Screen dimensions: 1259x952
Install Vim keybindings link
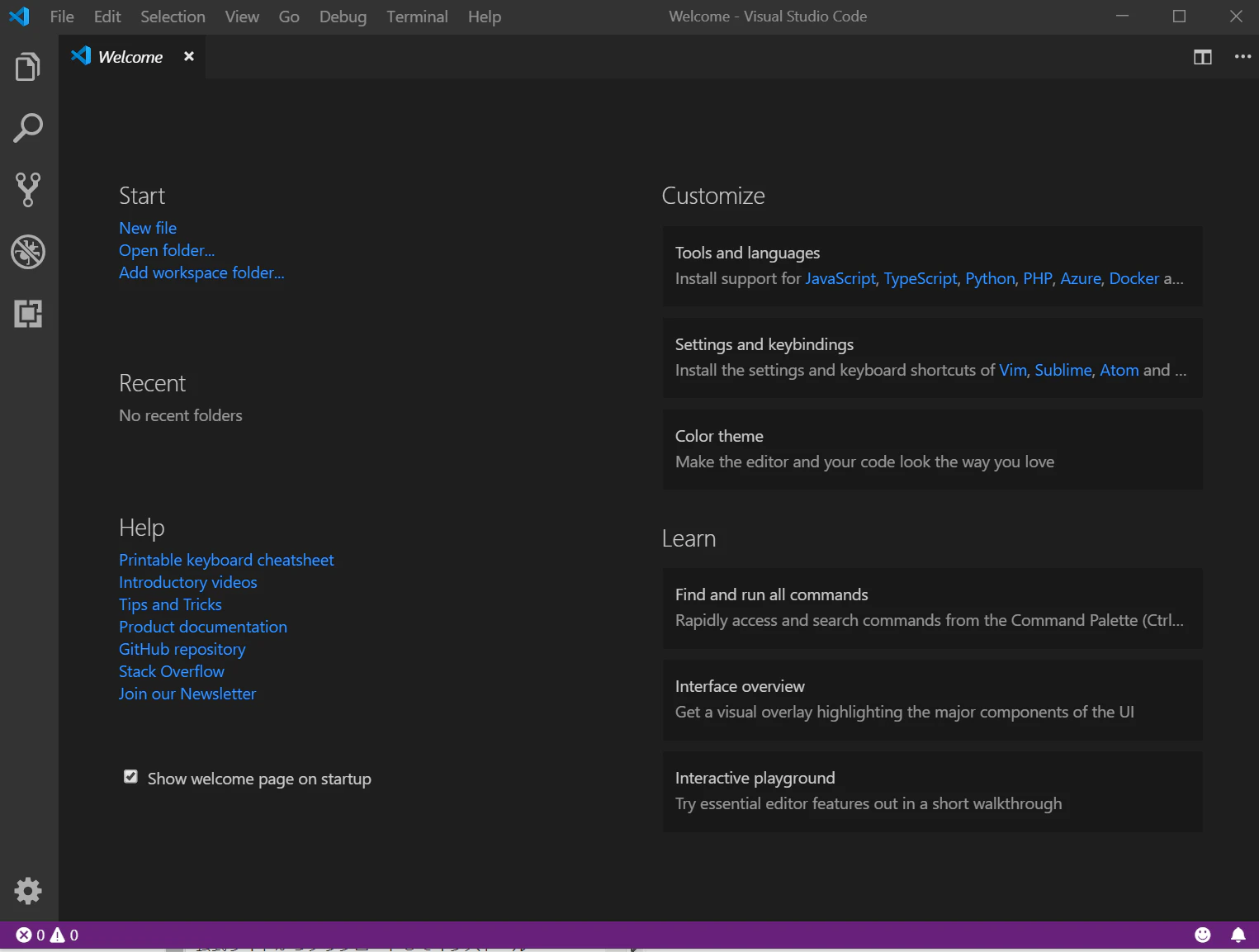(x=1013, y=370)
